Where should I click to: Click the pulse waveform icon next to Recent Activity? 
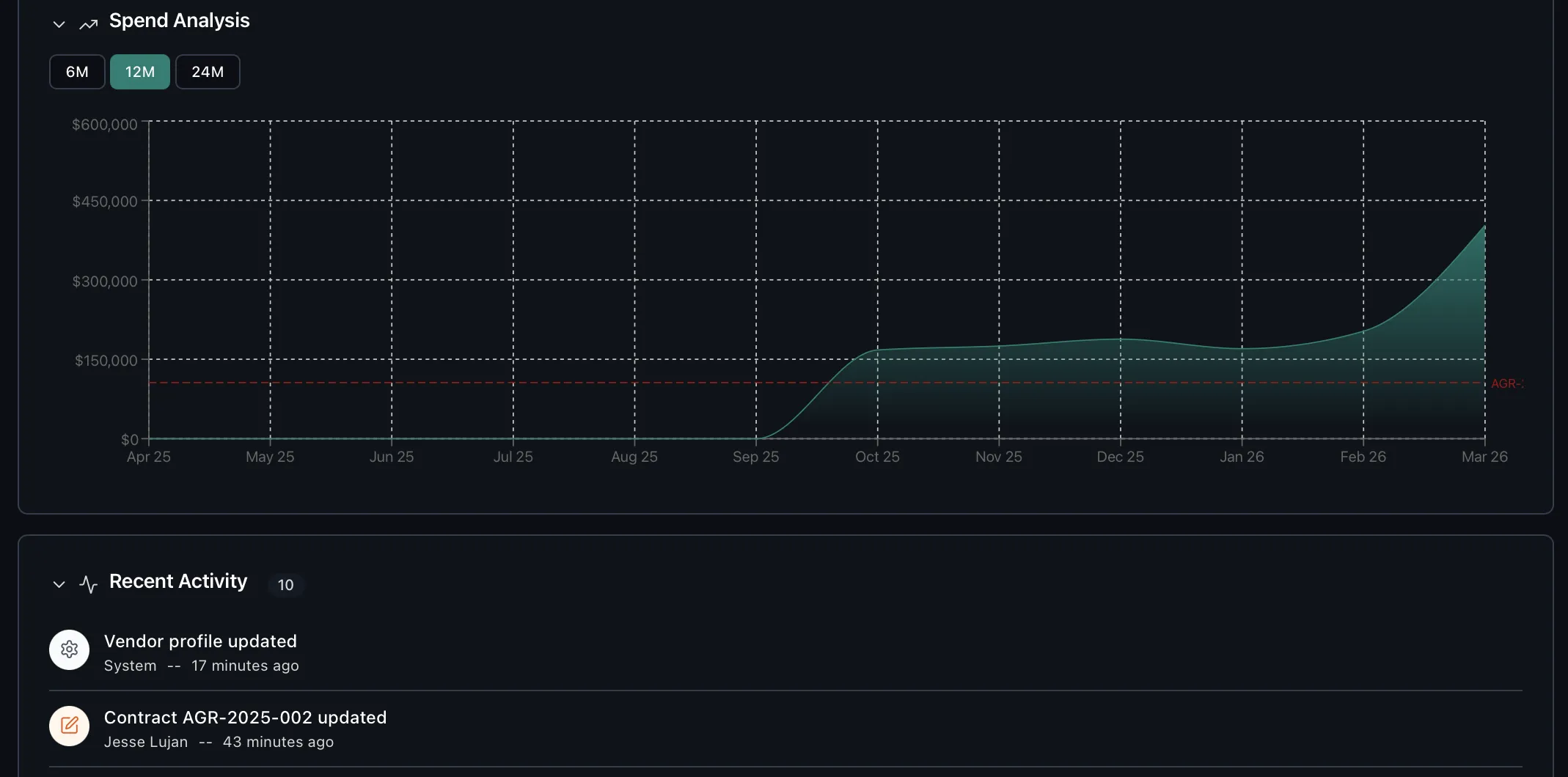pos(88,584)
